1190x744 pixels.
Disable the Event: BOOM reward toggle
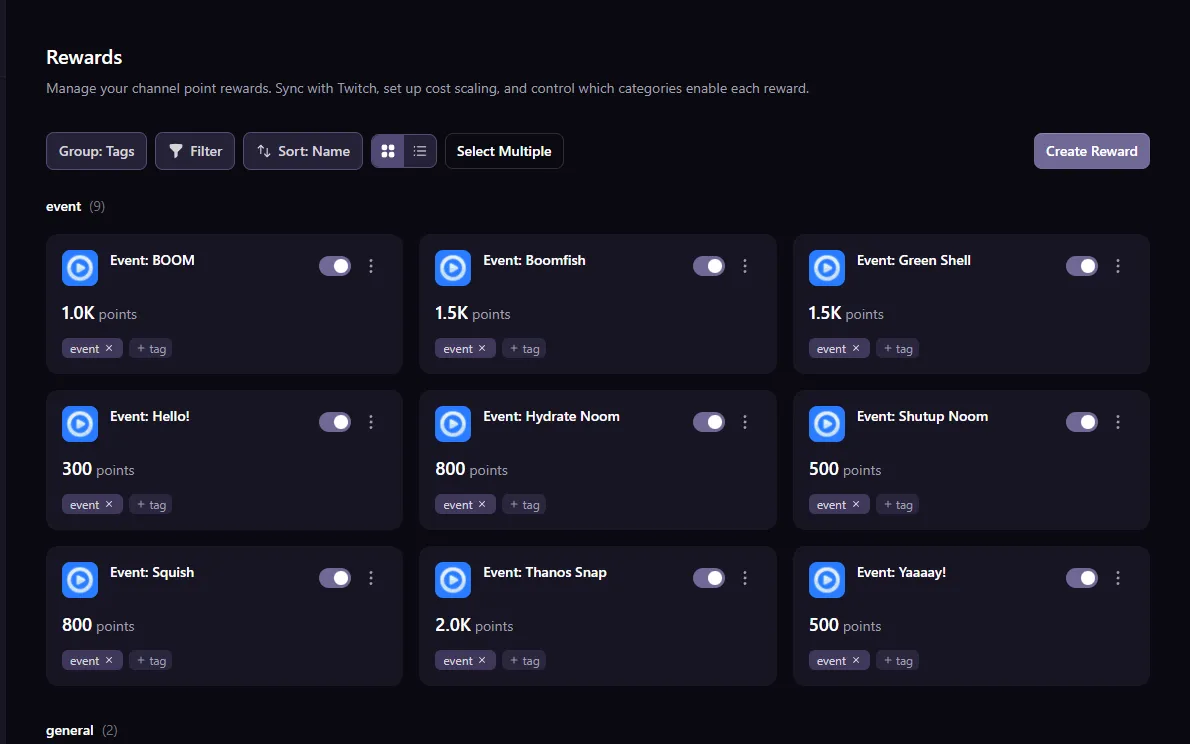tap(335, 265)
